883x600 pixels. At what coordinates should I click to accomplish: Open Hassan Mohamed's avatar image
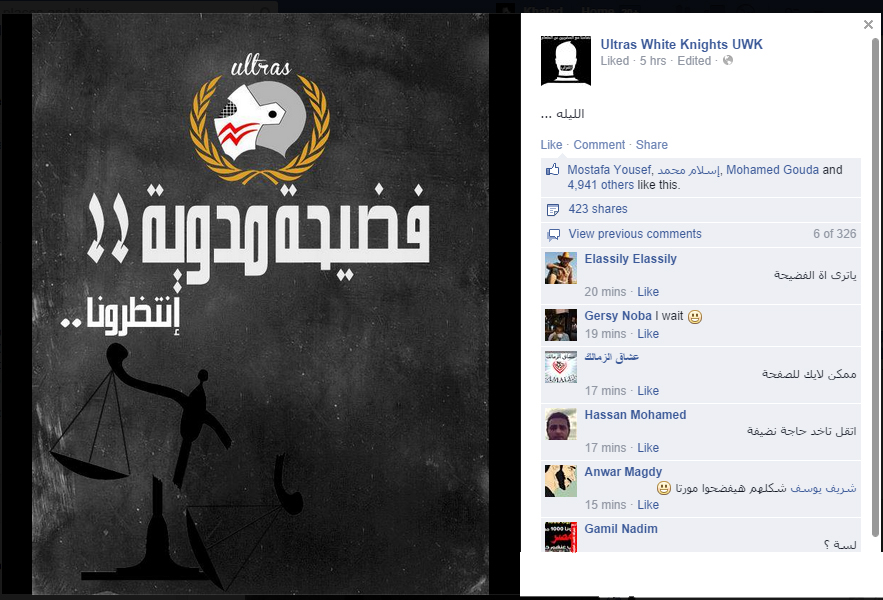[x=561, y=424]
